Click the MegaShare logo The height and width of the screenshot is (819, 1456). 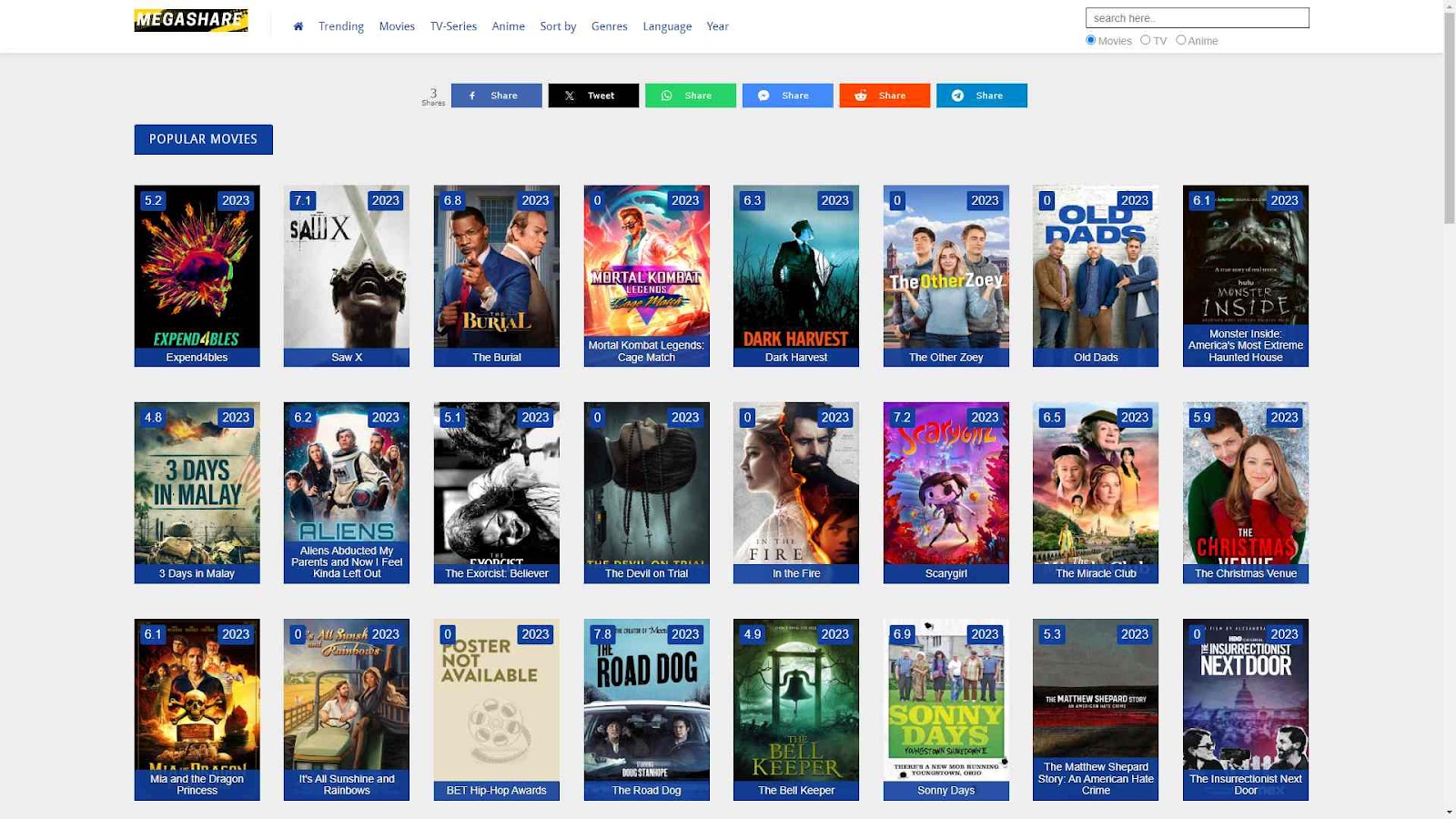(x=191, y=20)
